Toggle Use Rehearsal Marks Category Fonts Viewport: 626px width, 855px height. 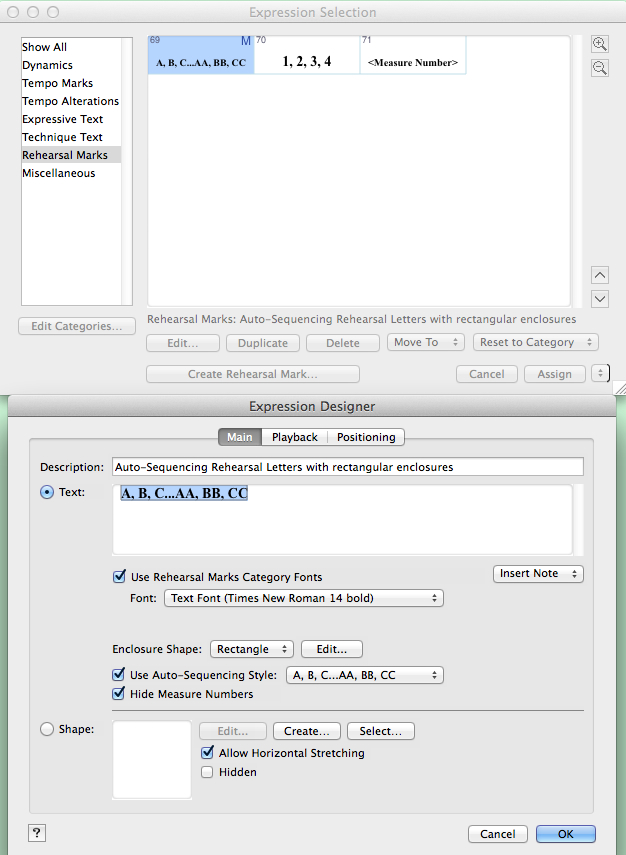[121, 577]
